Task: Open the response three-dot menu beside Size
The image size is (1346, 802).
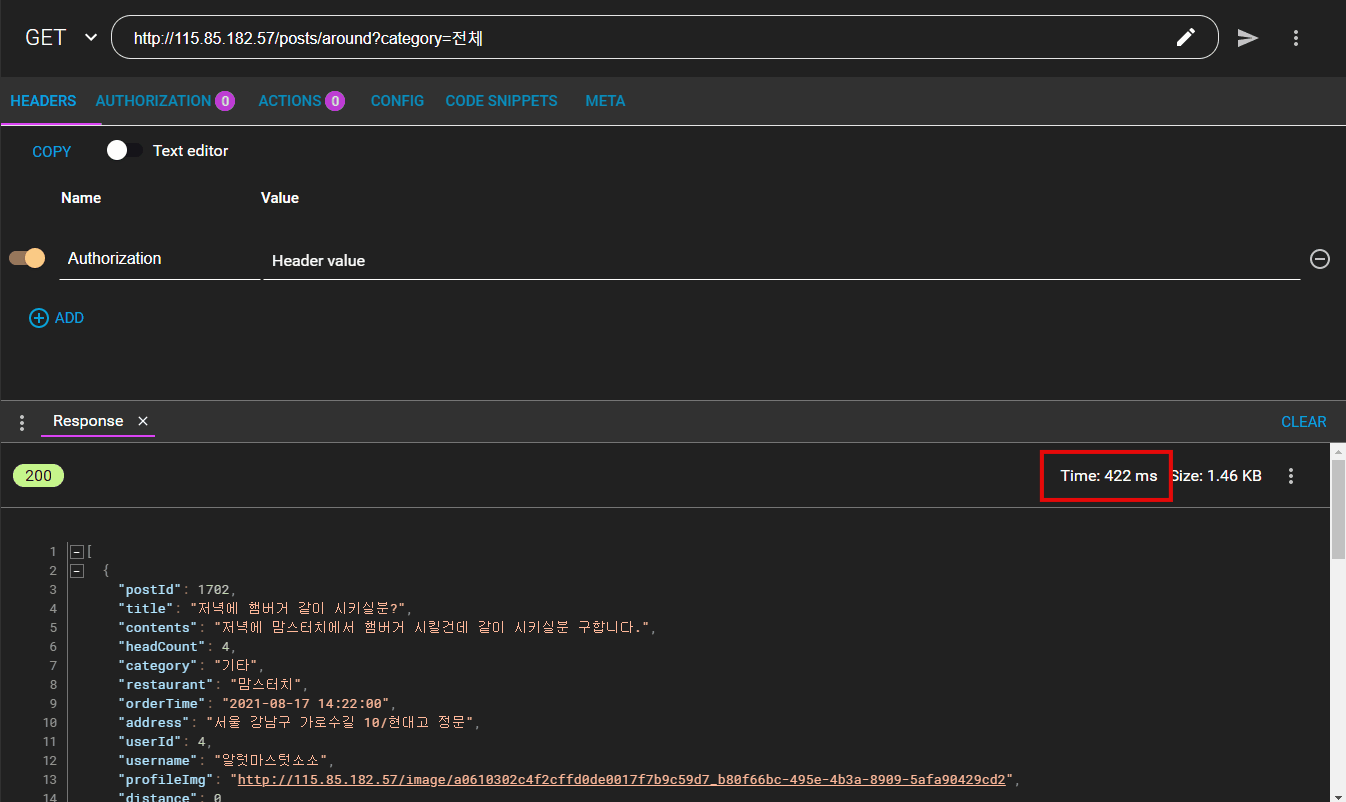Action: tap(1291, 476)
